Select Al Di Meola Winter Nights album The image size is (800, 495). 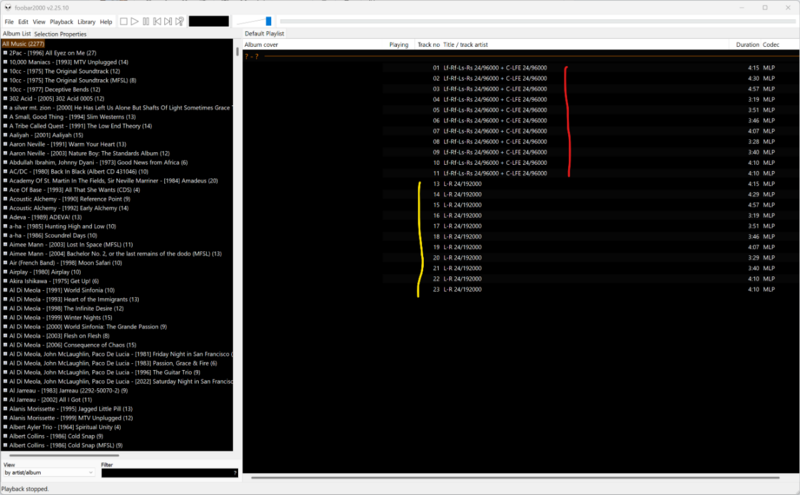(60, 317)
